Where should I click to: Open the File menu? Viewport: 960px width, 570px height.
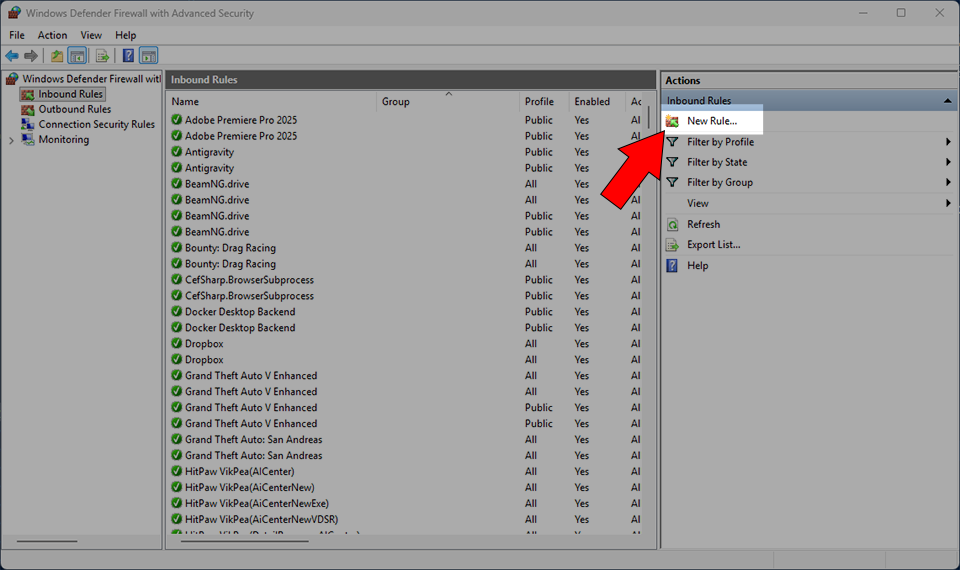17,36
